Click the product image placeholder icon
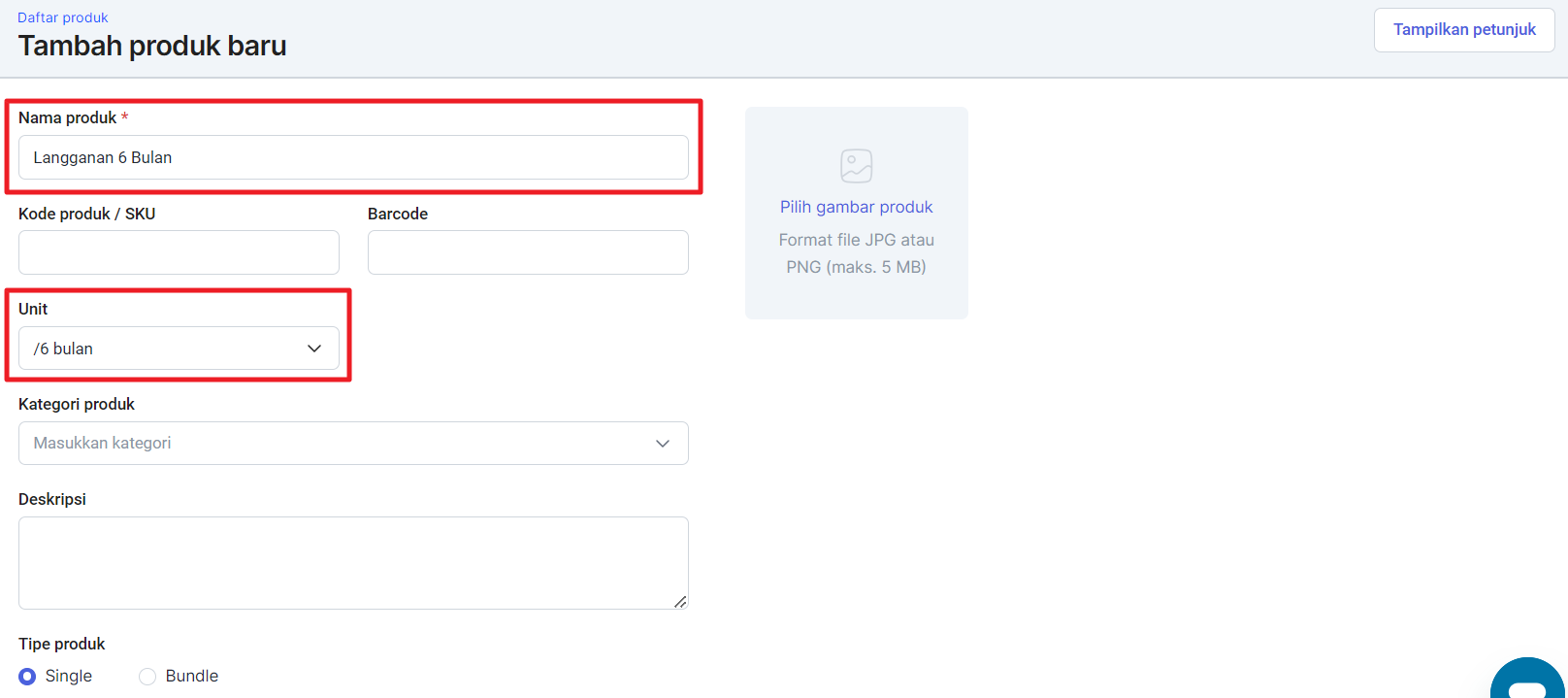1568x698 pixels. (856, 166)
